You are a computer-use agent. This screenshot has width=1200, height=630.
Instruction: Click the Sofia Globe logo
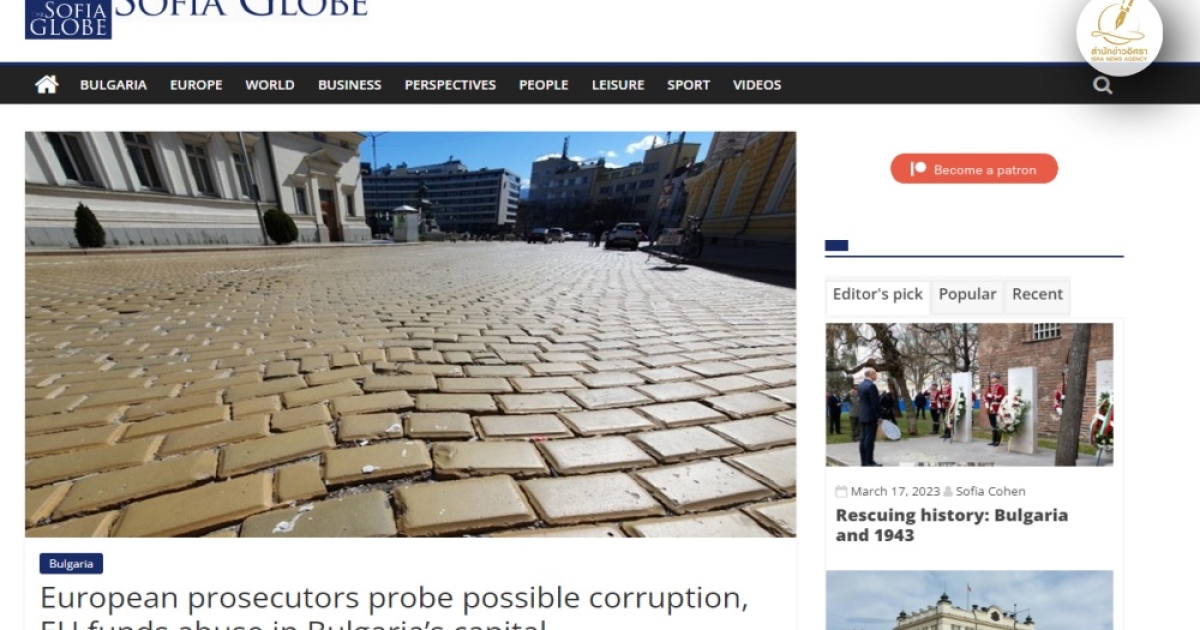tap(68, 19)
